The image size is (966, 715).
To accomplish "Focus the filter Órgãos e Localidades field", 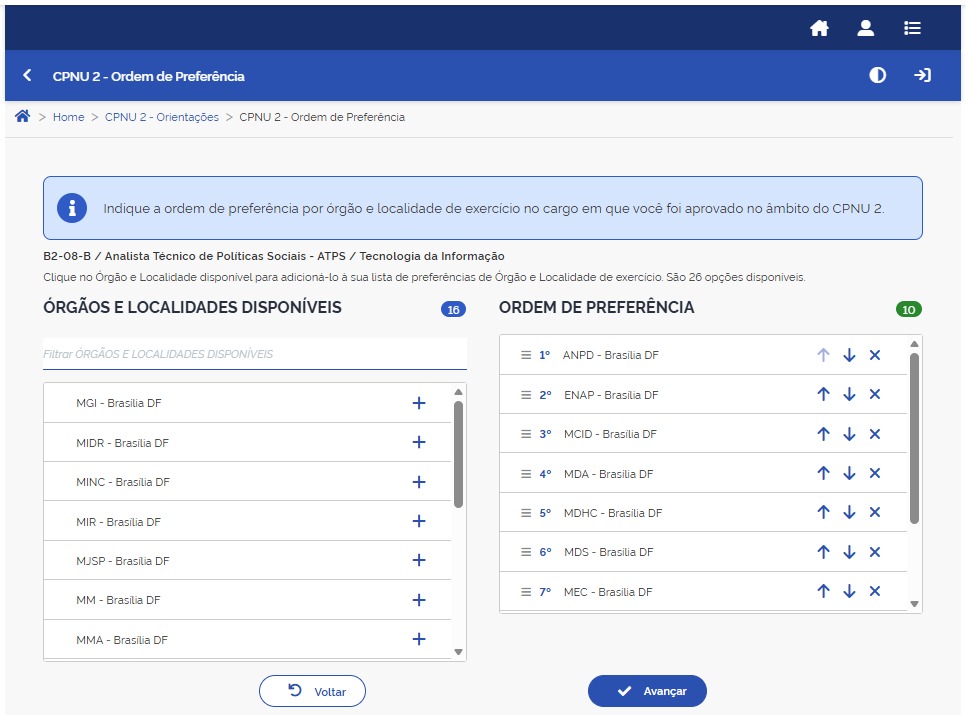I will [254, 354].
